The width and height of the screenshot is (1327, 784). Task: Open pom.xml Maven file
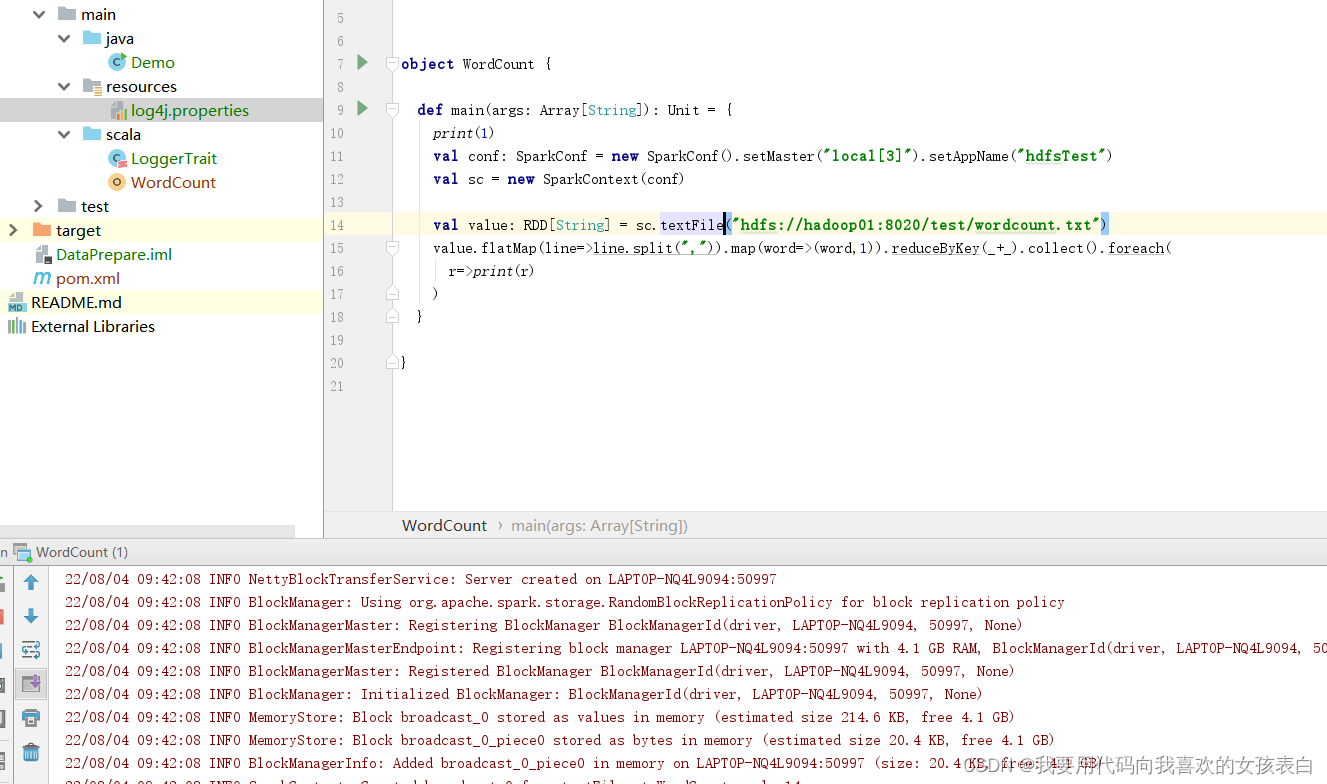[x=87, y=278]
